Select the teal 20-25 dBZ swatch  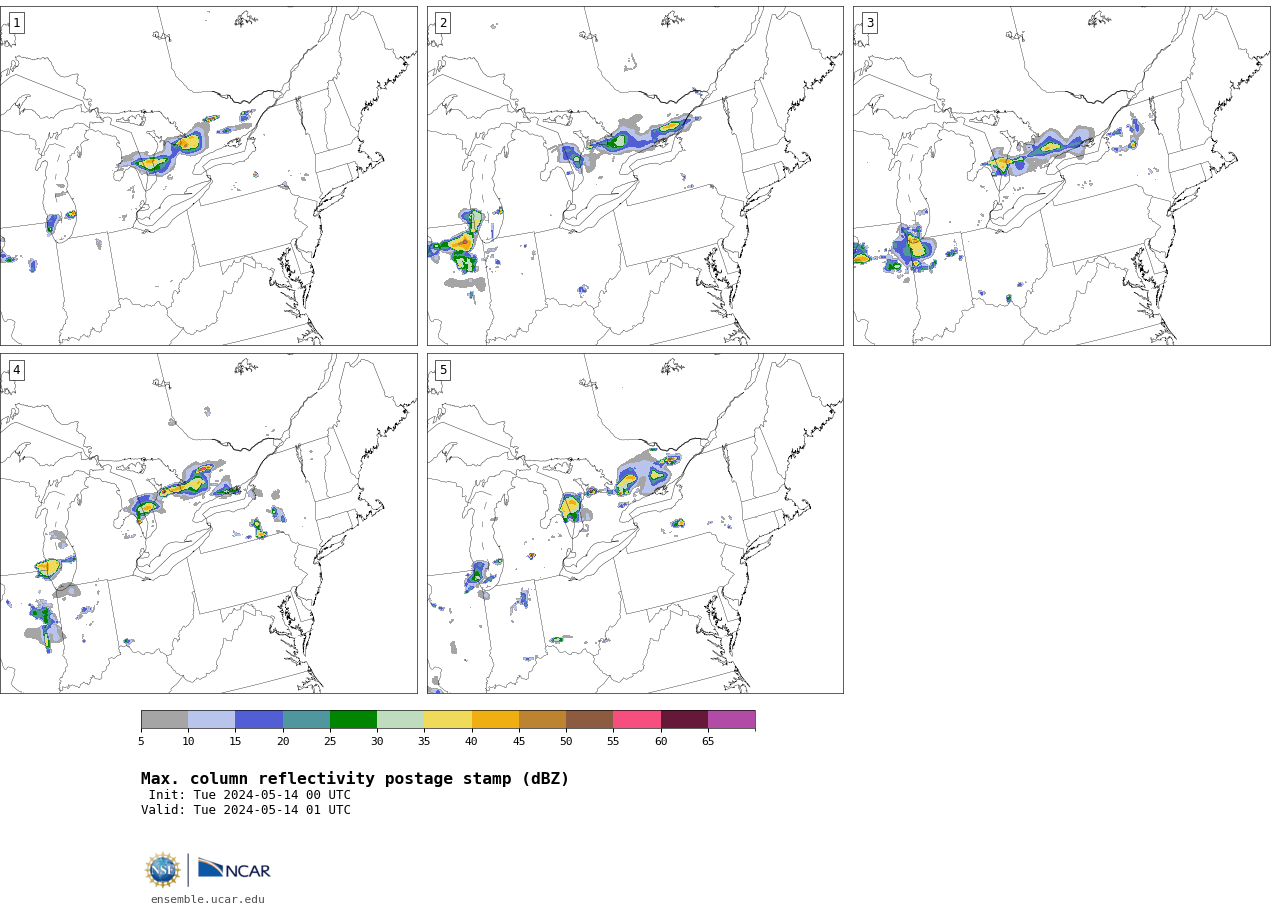click(306, 720)
